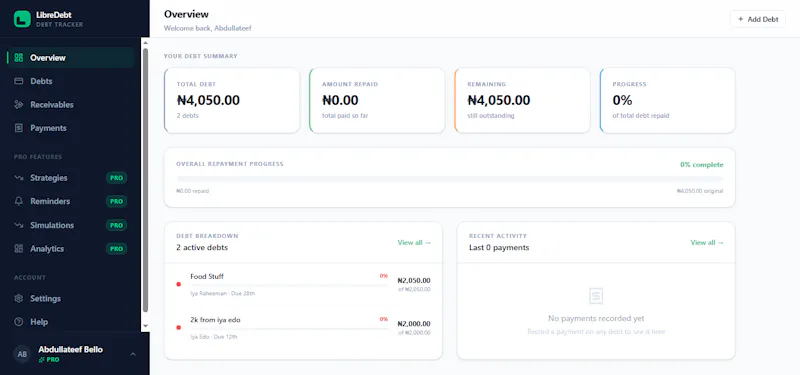
Task: Click the 0% complete label
Action: click(702, 165)
